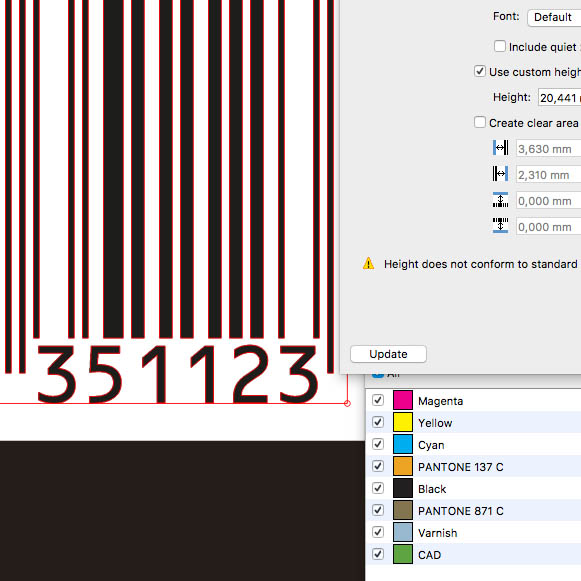Screen dimensions: 581x581
Task: Click the left clear area margin icon
Action: pyautogui.click(x=500, y=148)
